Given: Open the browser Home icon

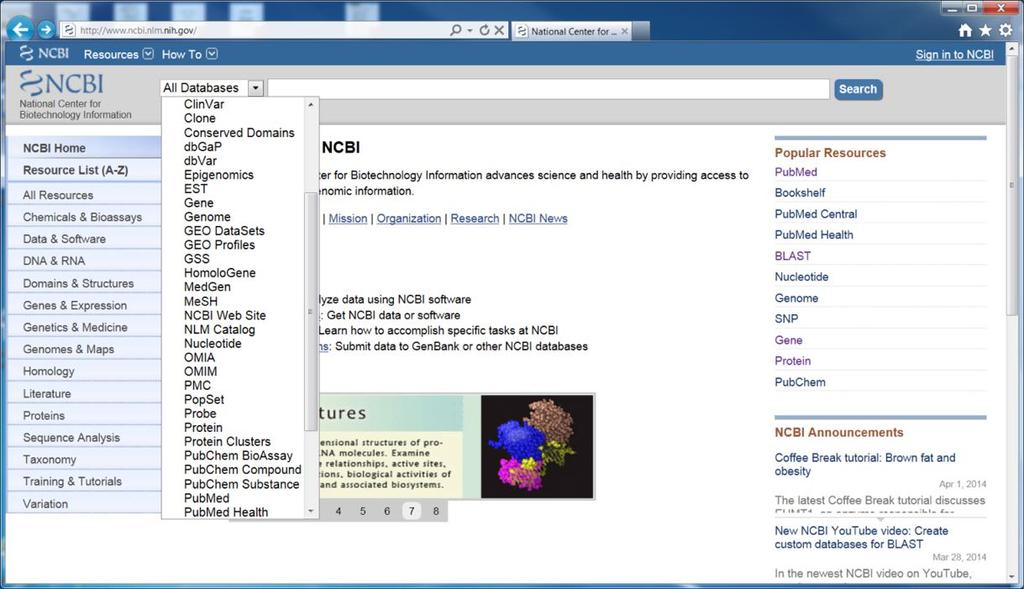Looking at the screenshot, I should click(965, 30).
